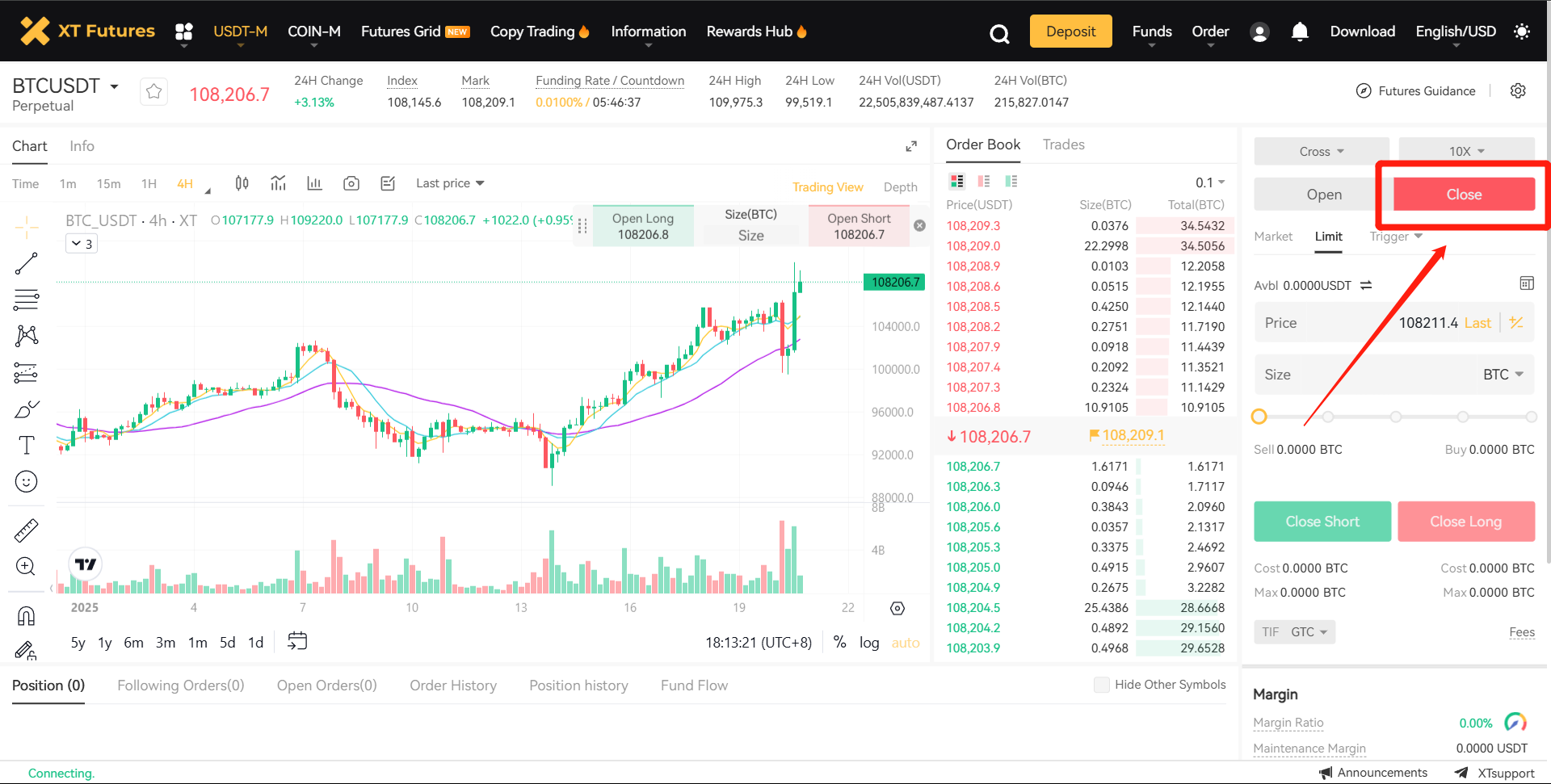Open the notifications bell
The image size is (1551, 784).
[1299, 31]
